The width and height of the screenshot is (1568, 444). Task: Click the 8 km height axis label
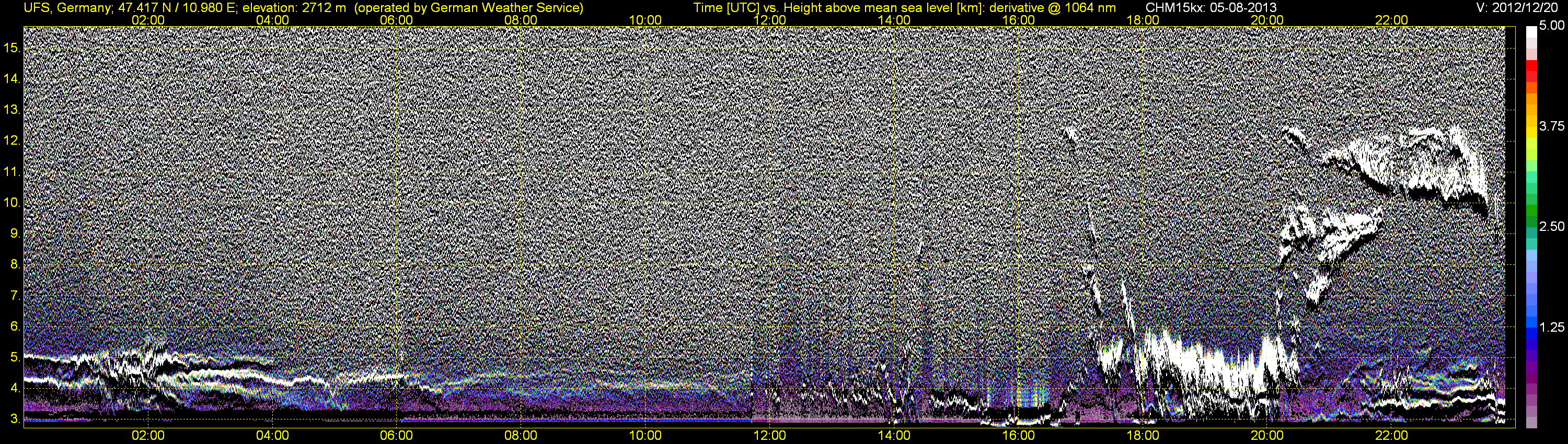[15, 264]
